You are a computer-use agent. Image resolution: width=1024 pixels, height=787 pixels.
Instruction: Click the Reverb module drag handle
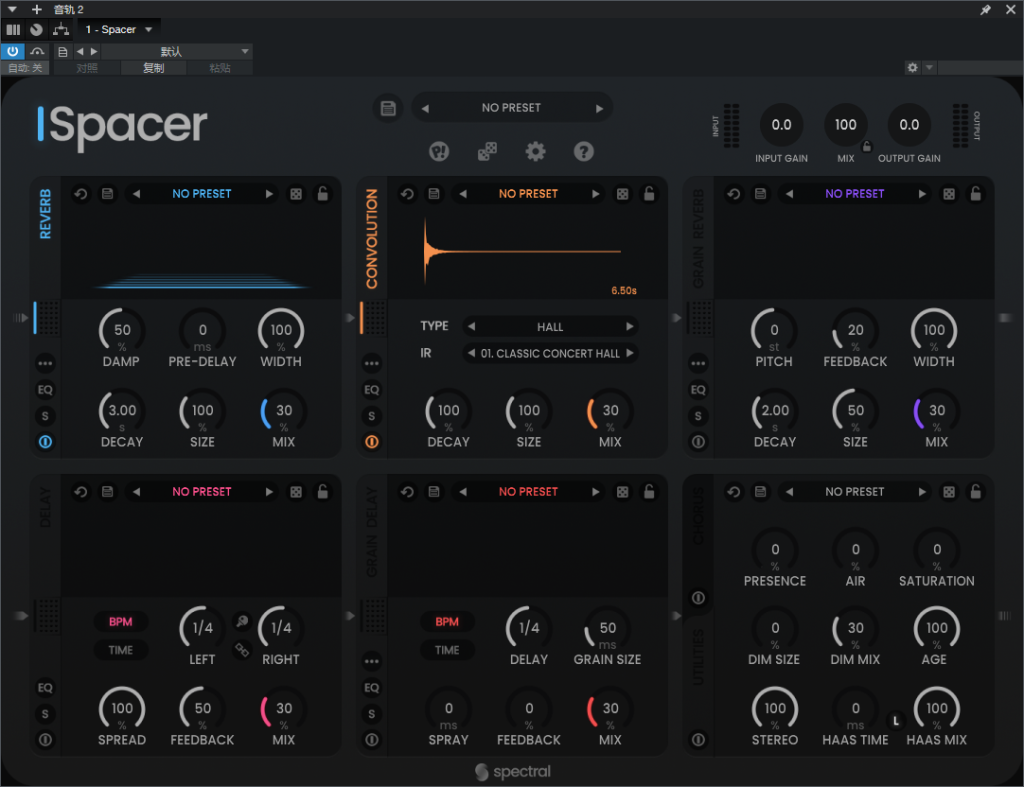pos(47,318)
